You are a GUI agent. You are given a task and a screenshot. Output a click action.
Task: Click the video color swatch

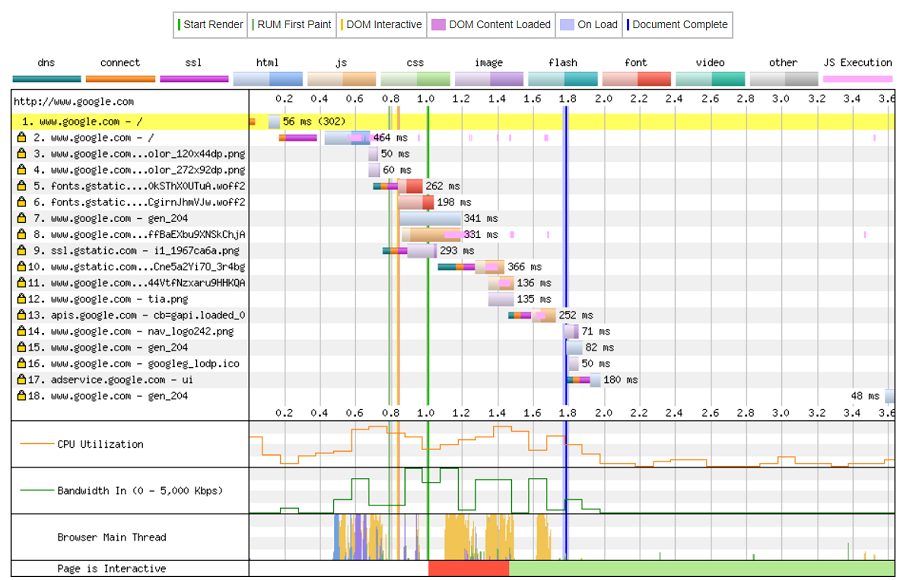coord(711,79)
